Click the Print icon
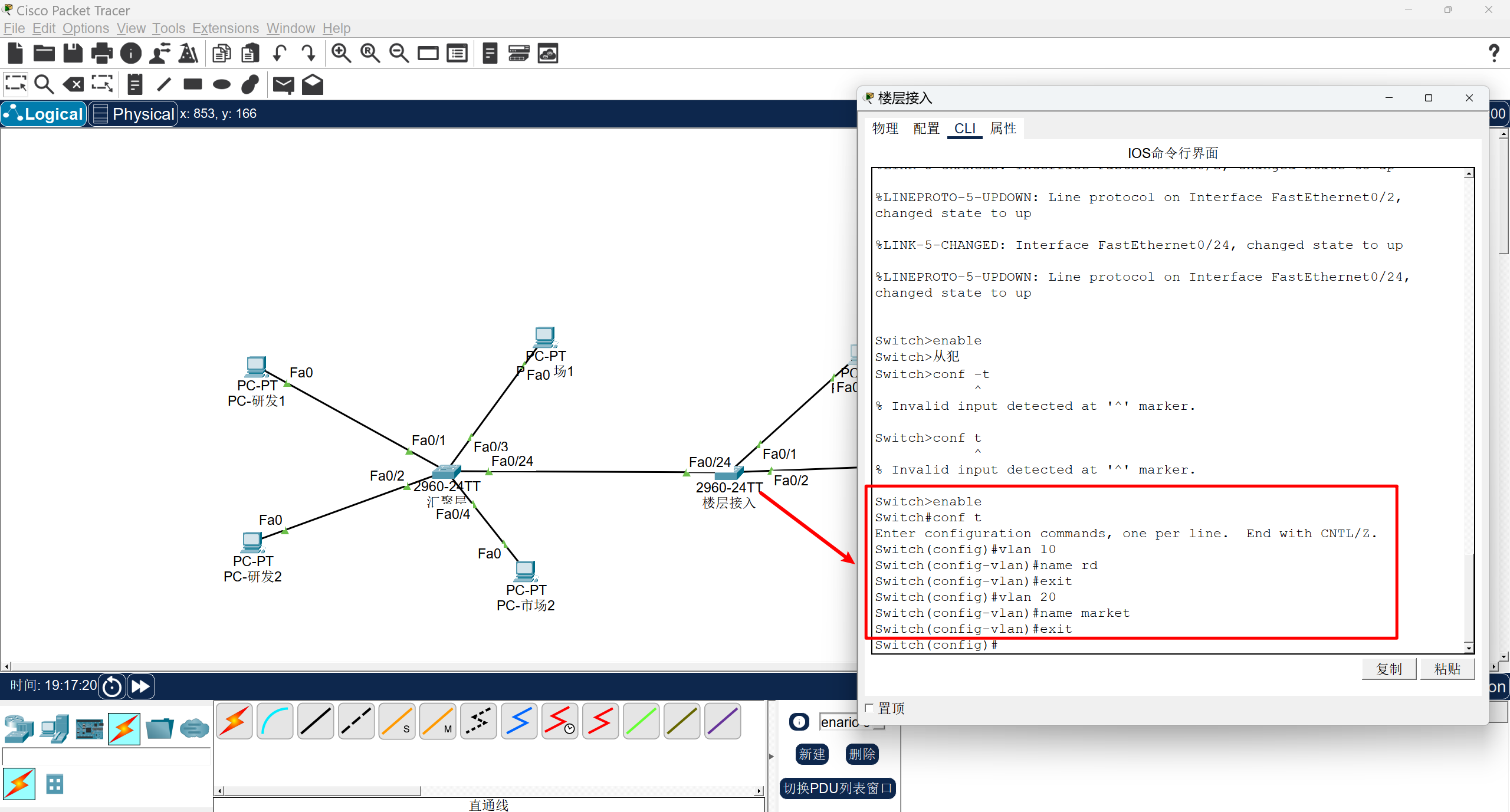This screenshot has width=1510, height=812. coord(102,53)
